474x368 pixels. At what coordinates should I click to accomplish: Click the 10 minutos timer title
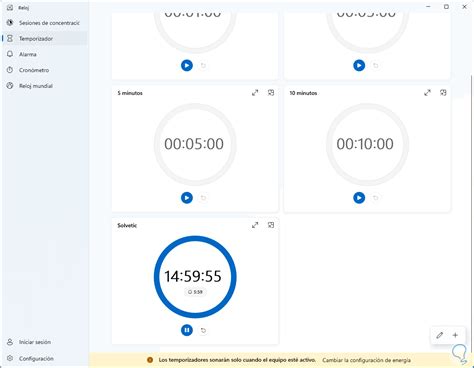click(303, 93)
